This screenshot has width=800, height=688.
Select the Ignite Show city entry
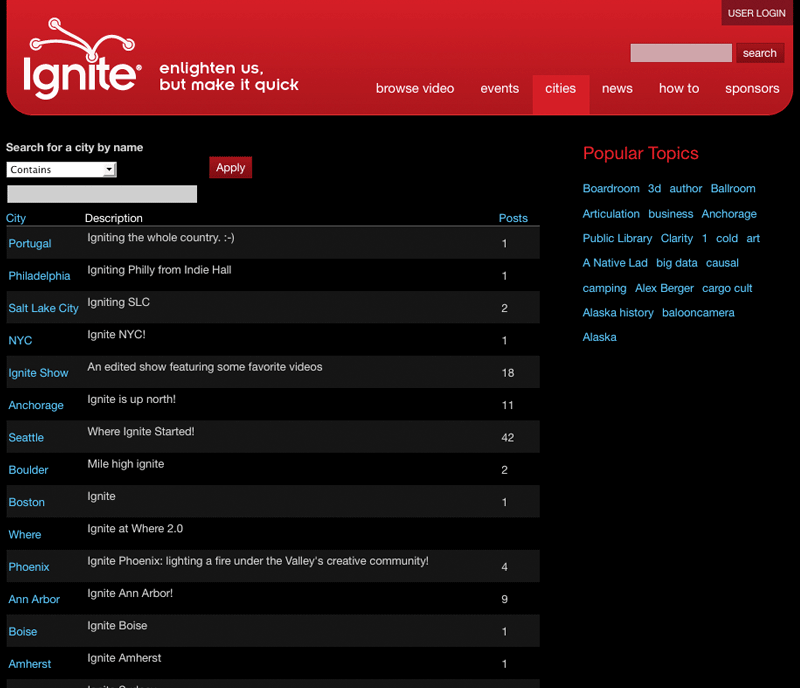point(38,373)
